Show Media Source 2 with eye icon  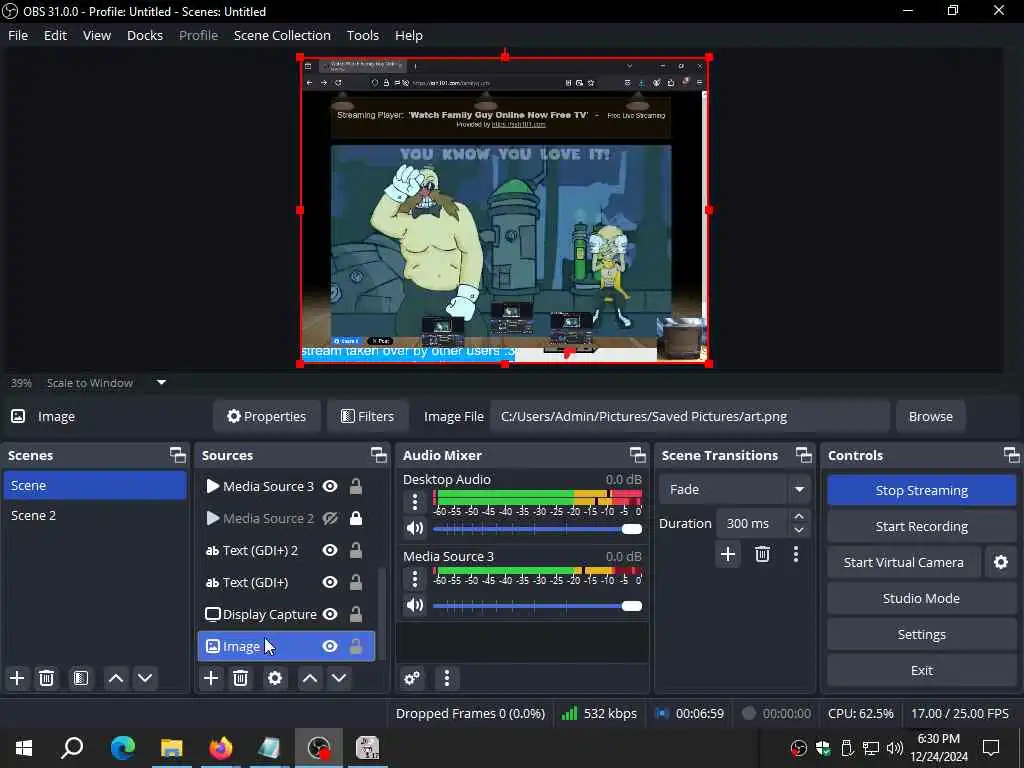(x=330, y=518)
